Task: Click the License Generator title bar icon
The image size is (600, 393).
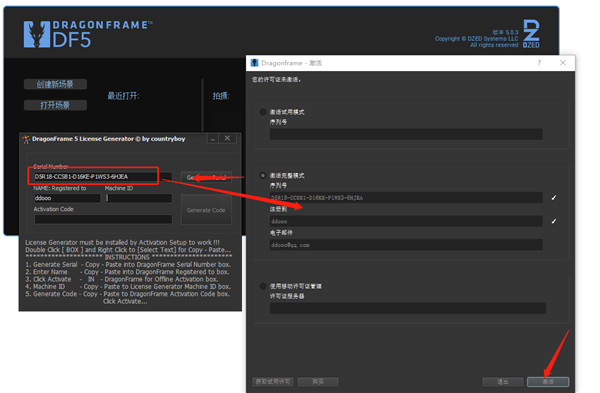Action: 26,139
